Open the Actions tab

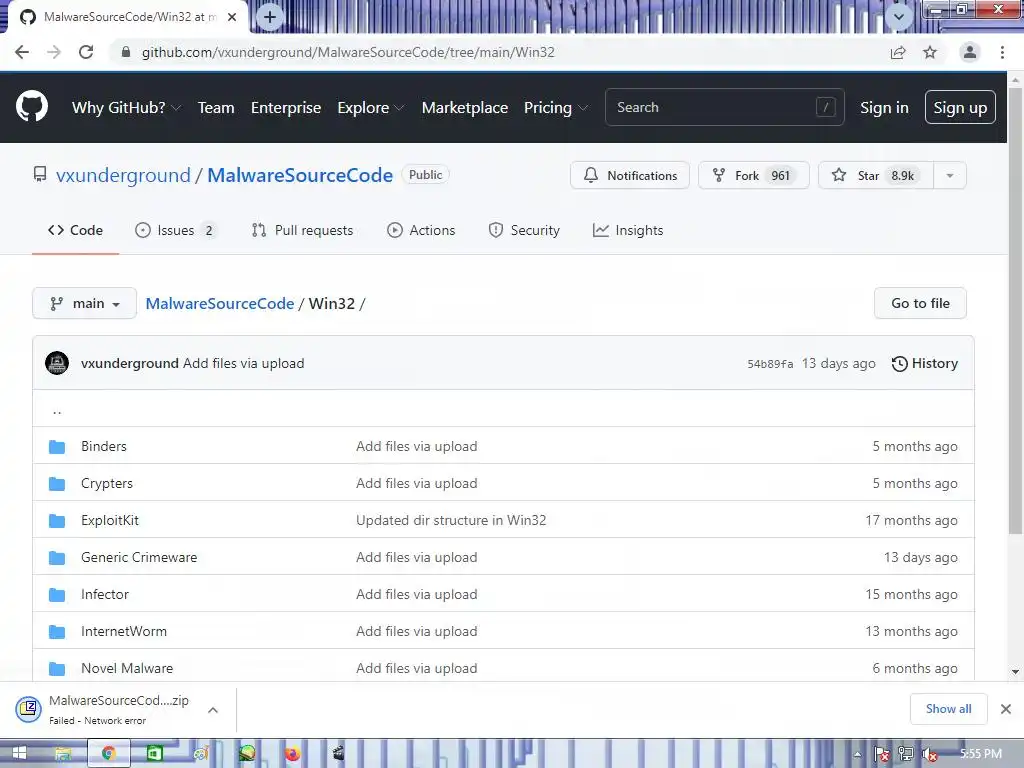(x=421, y=231)
